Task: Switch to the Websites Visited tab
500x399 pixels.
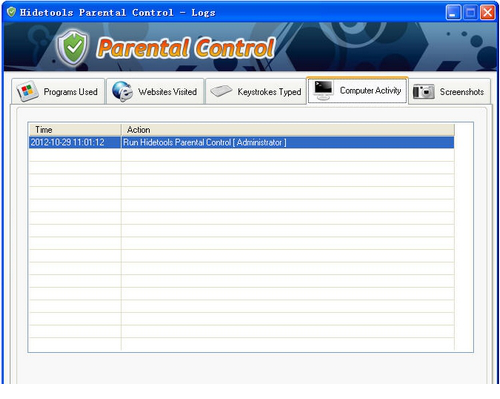Action: point(155,91)
